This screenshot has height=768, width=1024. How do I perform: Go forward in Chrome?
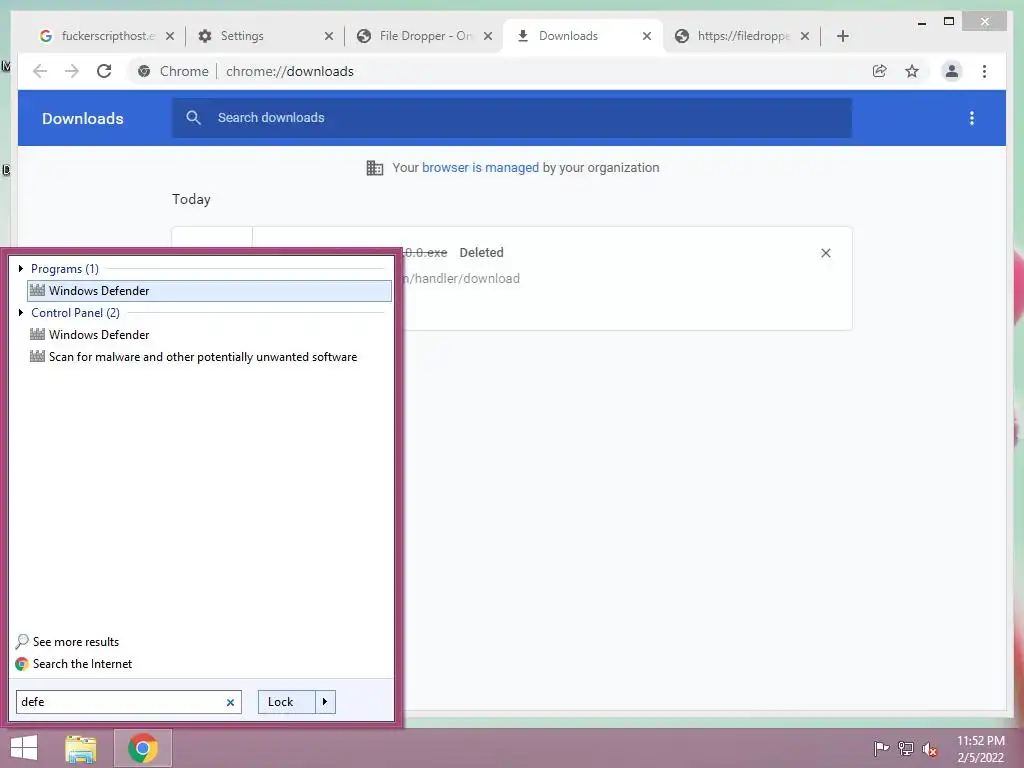[72, 71]
